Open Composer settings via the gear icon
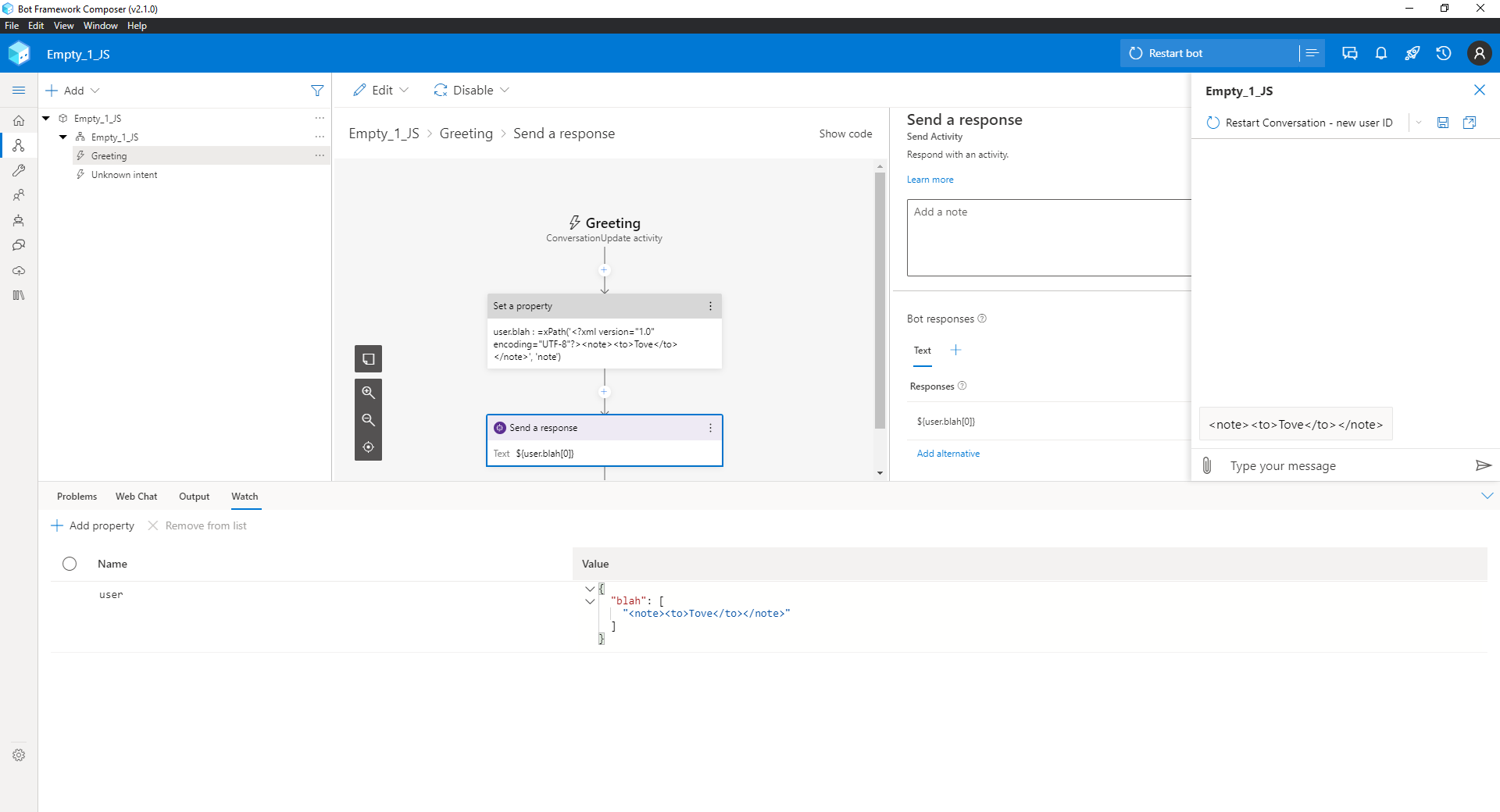This screenshot has height=812, width=1500. click(x=19, y=754)
